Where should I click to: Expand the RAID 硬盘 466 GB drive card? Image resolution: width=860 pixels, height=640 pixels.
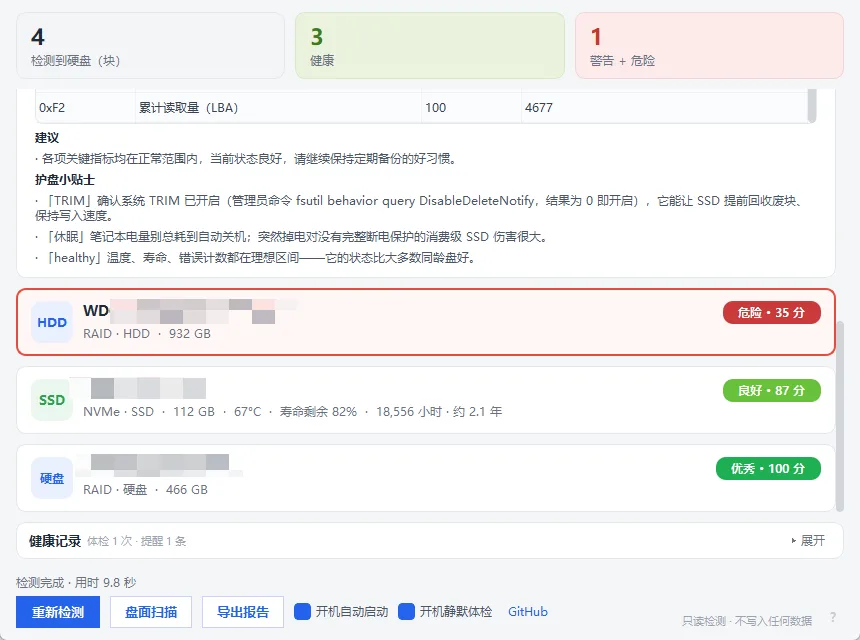(x=426, y=478)
